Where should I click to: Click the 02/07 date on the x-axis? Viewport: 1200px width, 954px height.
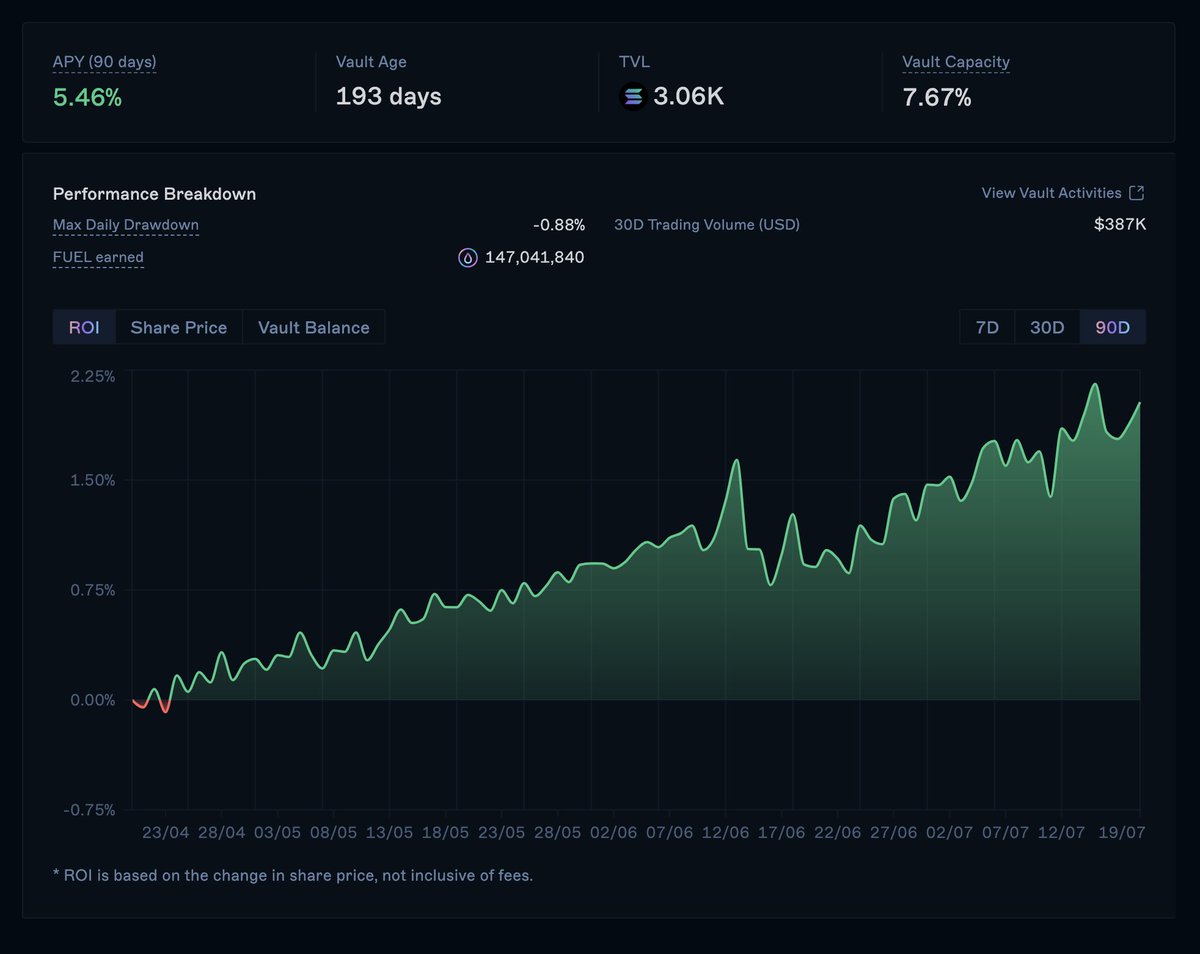[x=950, y=833]
